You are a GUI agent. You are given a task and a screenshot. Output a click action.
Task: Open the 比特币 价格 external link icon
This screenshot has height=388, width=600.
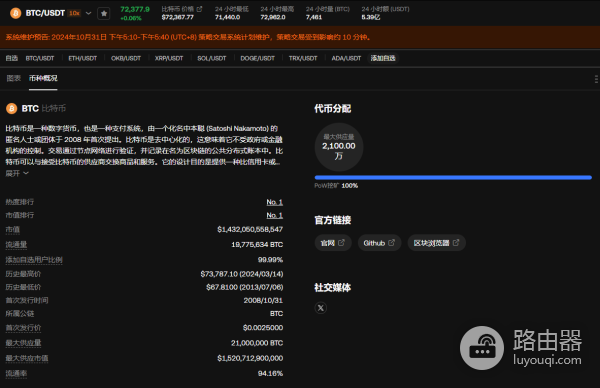point(199,8)
